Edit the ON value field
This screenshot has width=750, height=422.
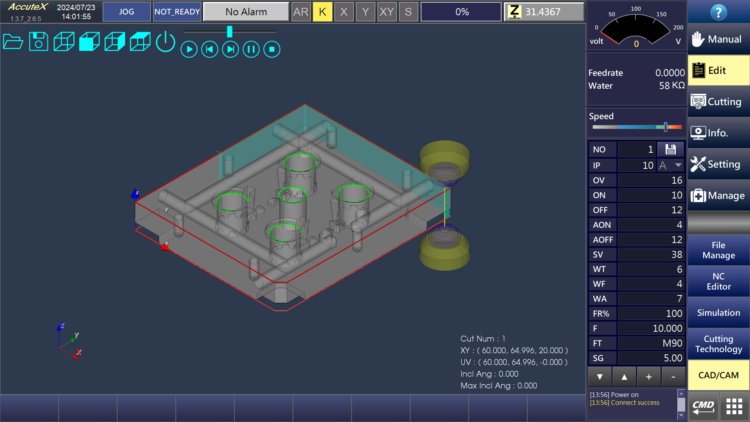click(x=651, y=195)
